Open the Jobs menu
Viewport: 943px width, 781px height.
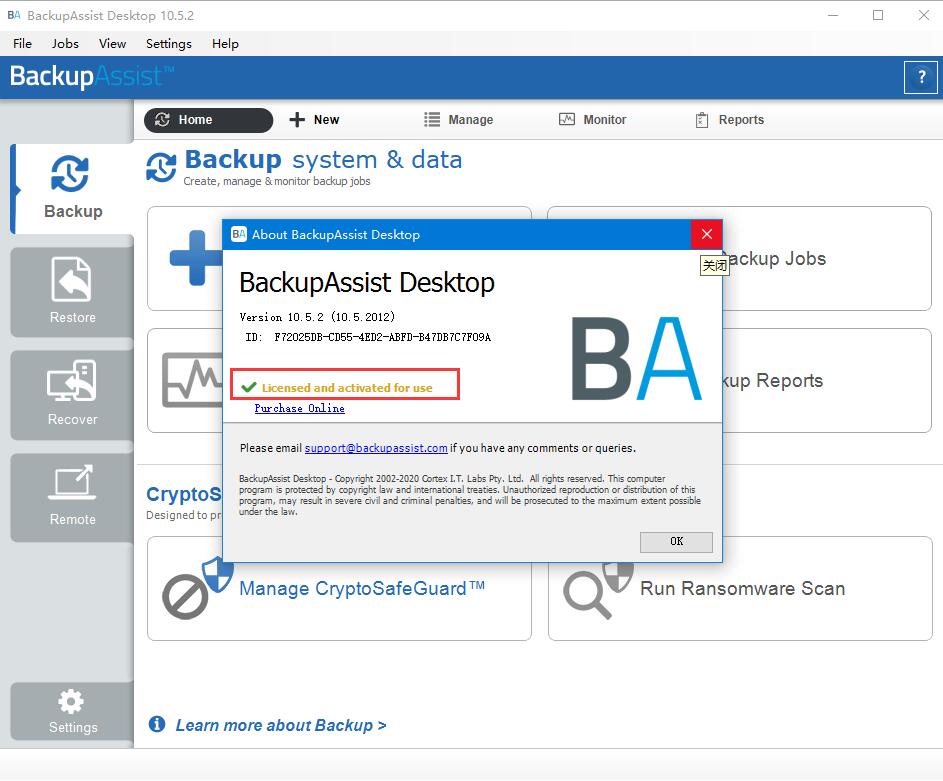click(65, 43)
